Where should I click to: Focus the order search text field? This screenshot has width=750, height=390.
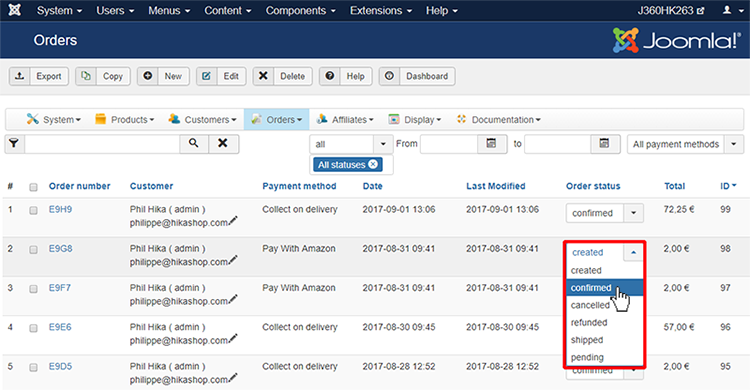(x=102, y=144)
